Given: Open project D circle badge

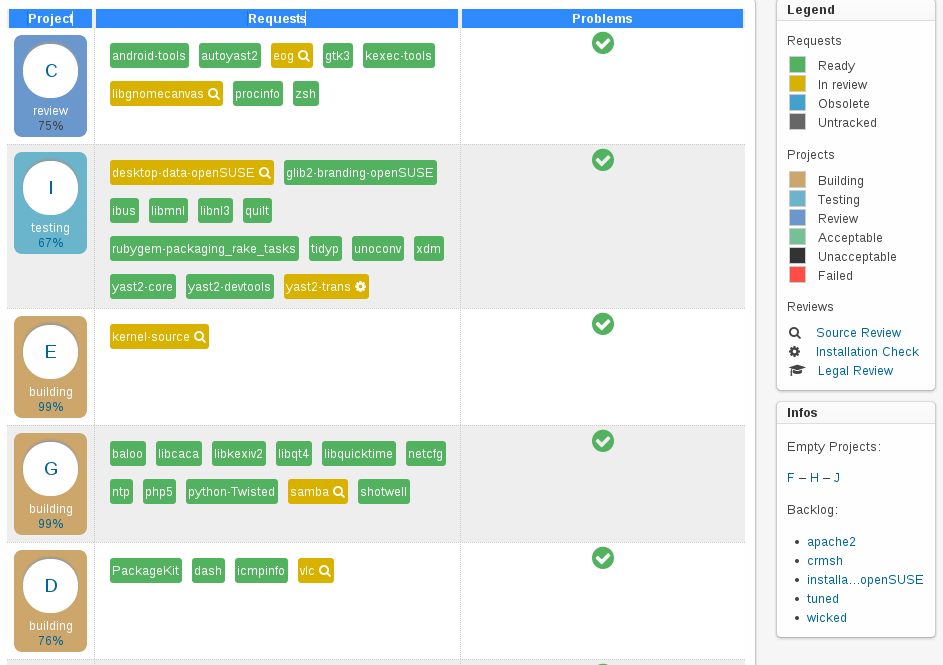Looking at the screenshot, I should [51, 586].
